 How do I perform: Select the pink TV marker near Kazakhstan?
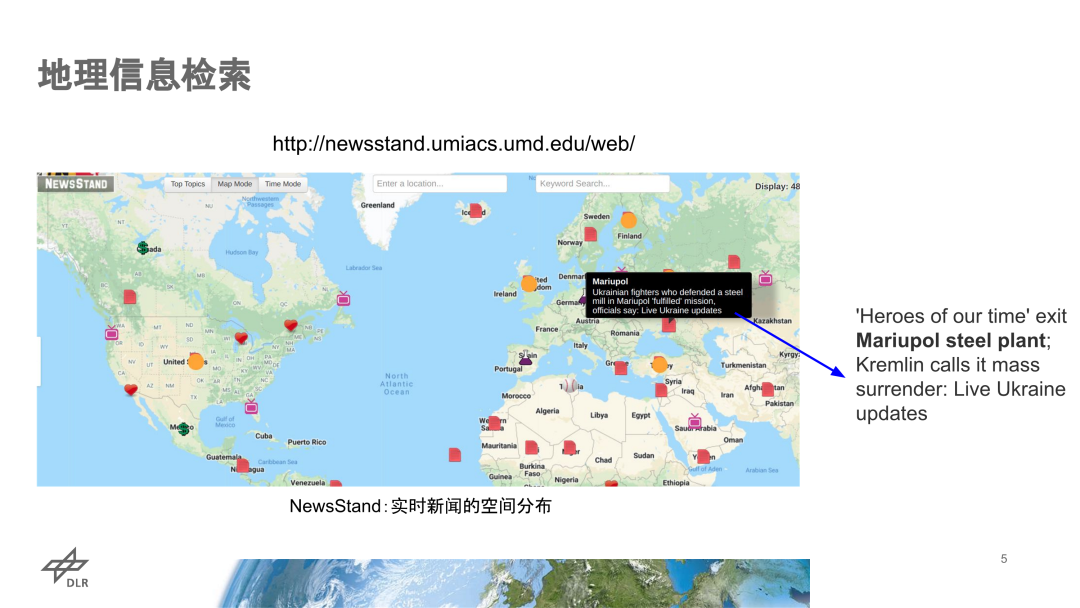pos(765,278)
